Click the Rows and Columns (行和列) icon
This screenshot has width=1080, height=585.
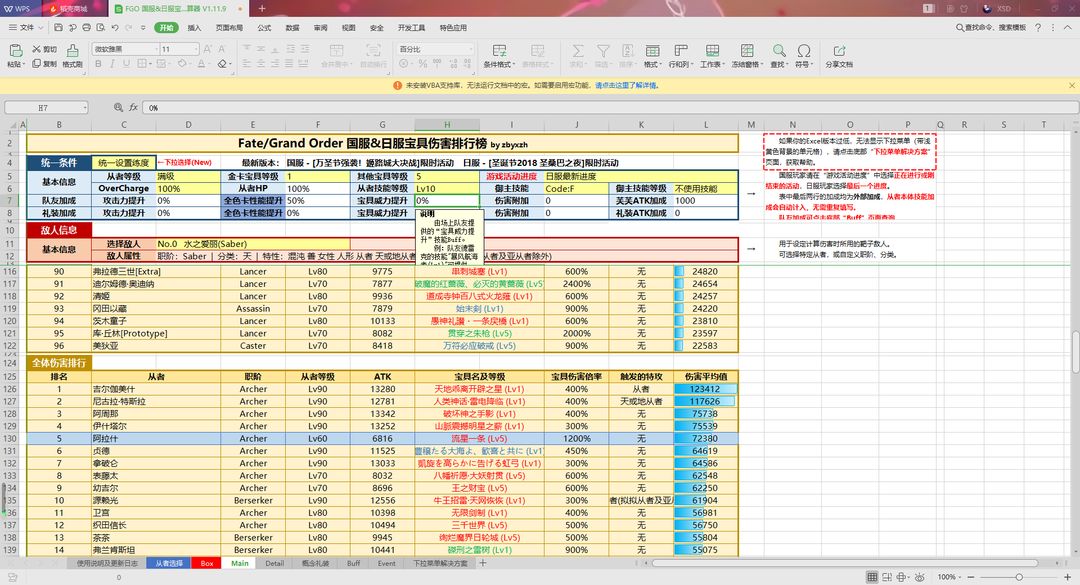coord(681,50)
